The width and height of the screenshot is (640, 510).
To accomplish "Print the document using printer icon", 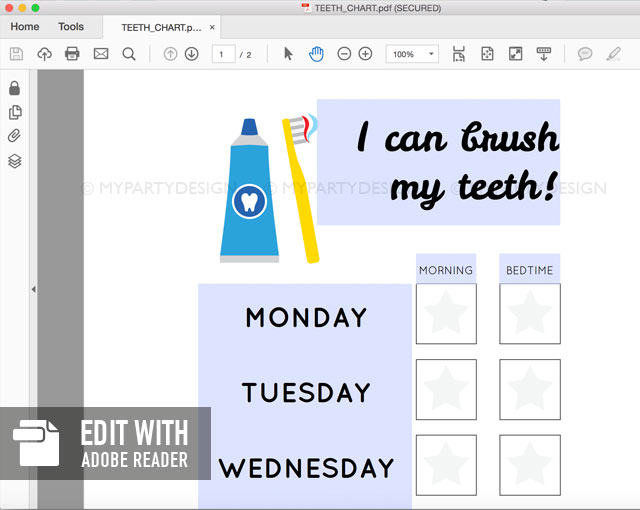I will click(x=72, y=54).
